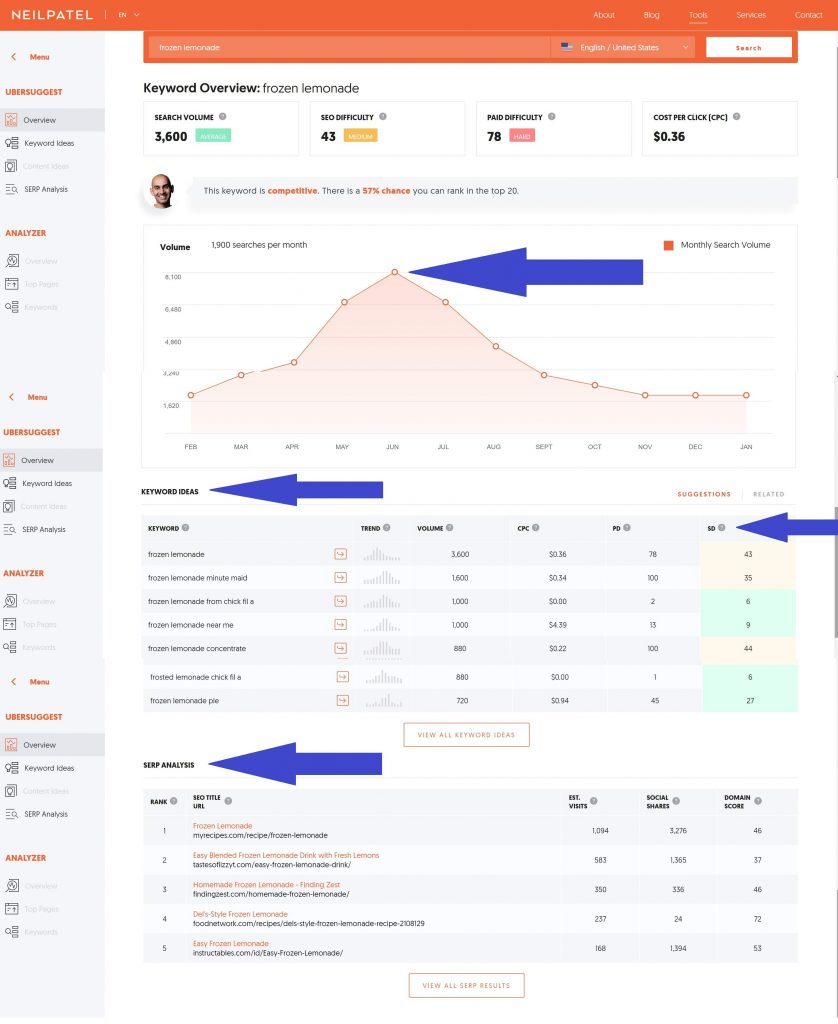Click the orange Monthly Search Volume legend swatch
Viewport: 838px width, 1024px height.
coord(668,245)
